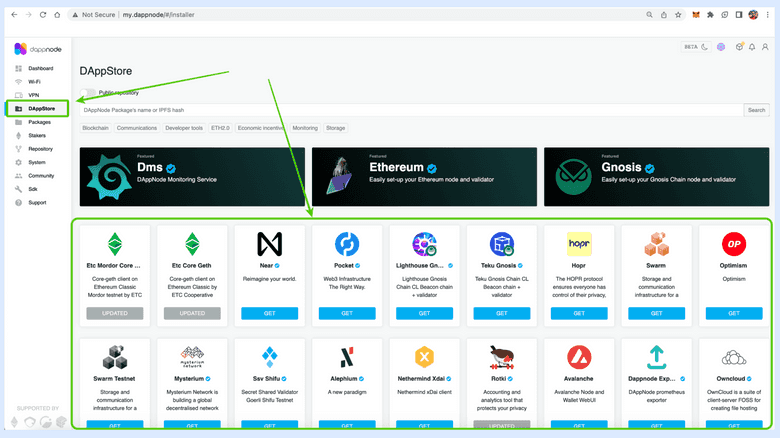Open the Packages menu item
The image size is (780, 438).
point(39,122)
